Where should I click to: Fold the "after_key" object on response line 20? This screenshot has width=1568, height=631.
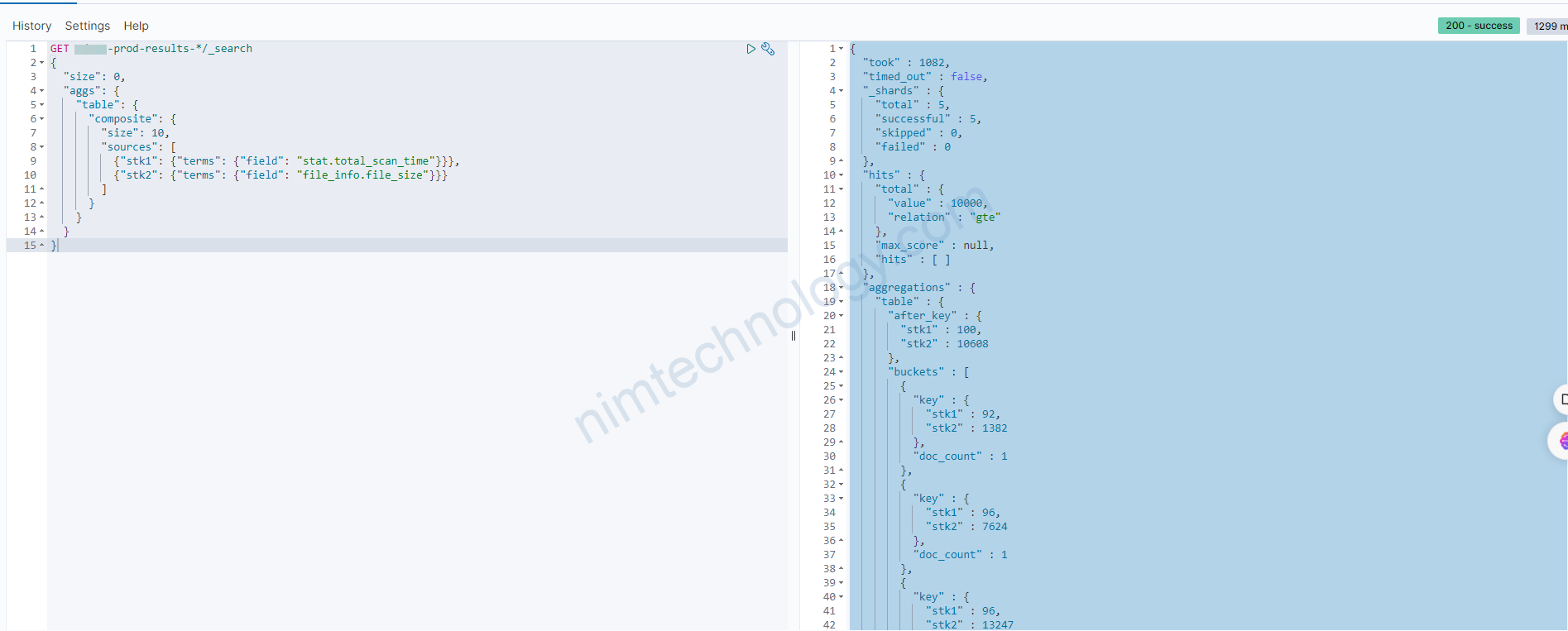pyautogui.click(x=842, y=316)
